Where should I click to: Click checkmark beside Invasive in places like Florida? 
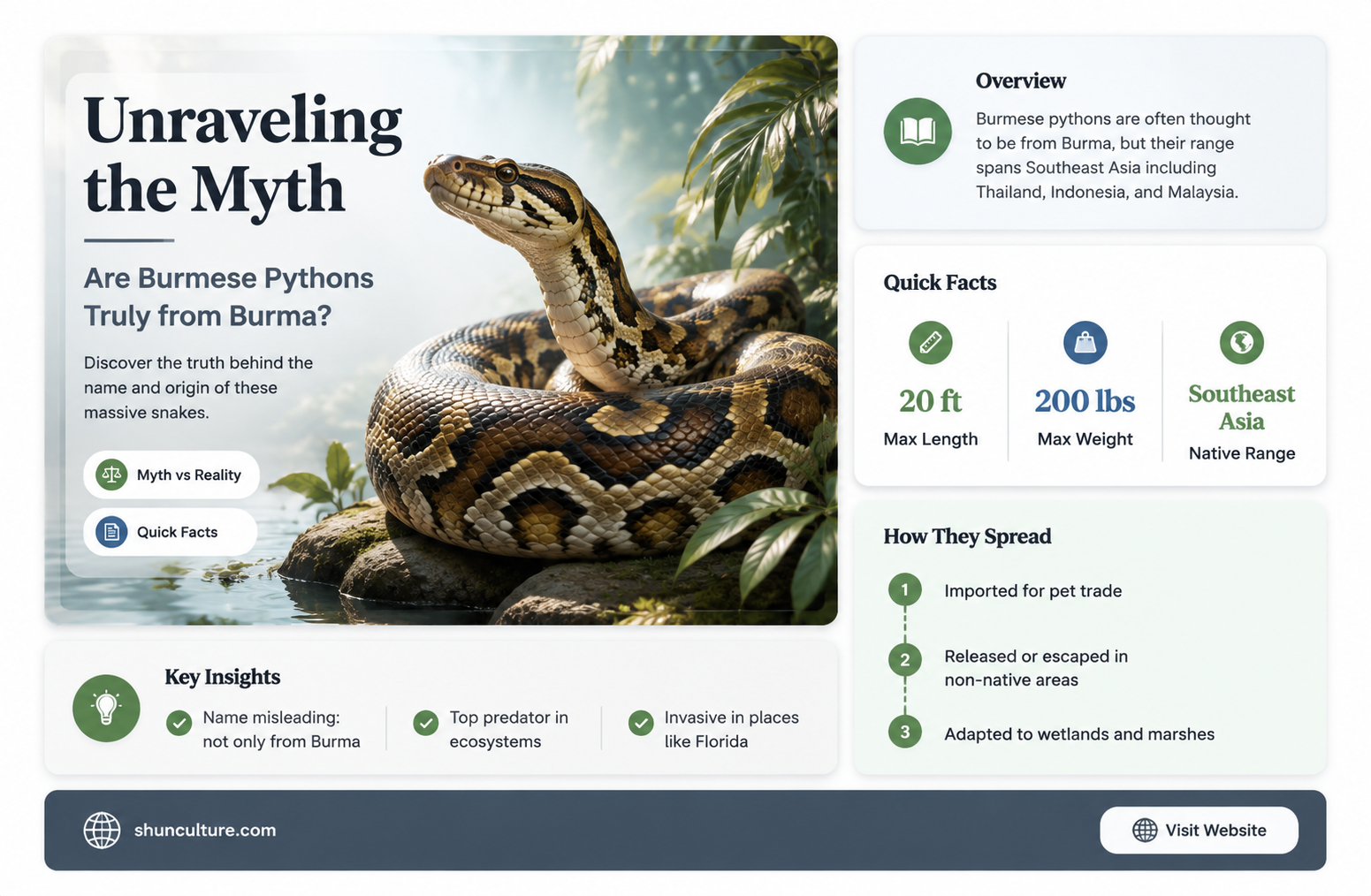tap(641, 723)
